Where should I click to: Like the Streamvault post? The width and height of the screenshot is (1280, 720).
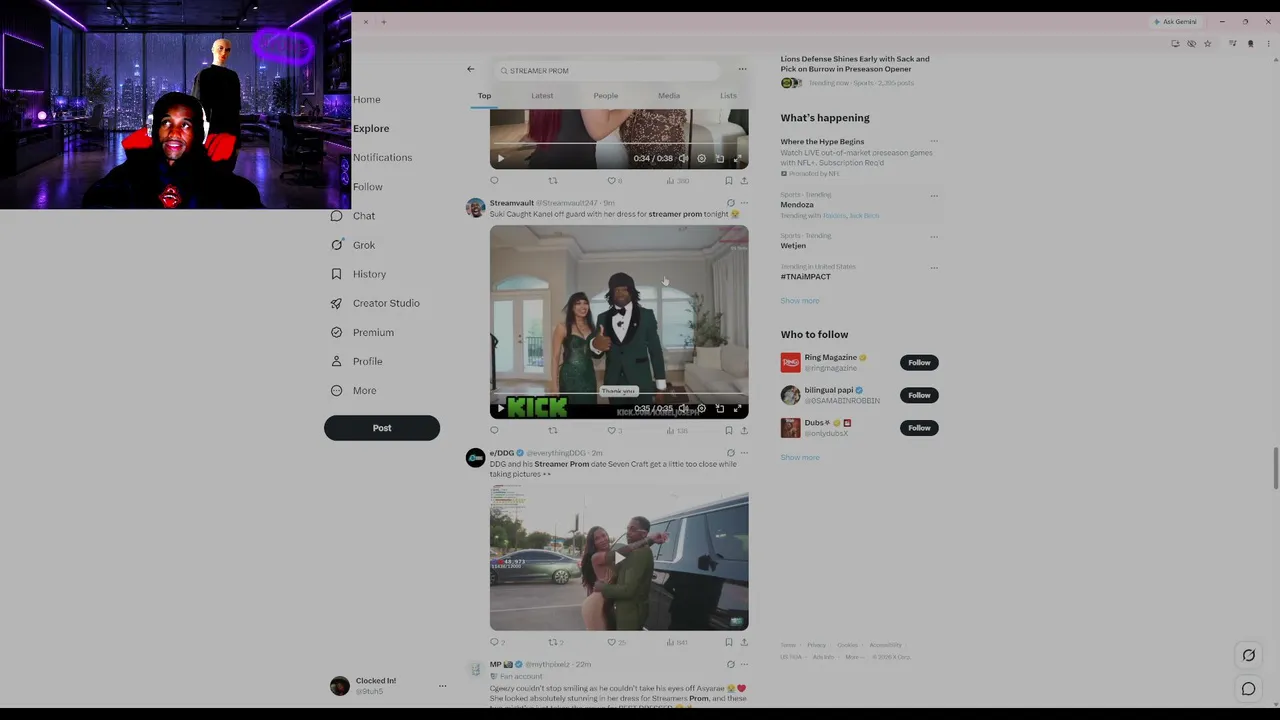(x=612, y=431)
